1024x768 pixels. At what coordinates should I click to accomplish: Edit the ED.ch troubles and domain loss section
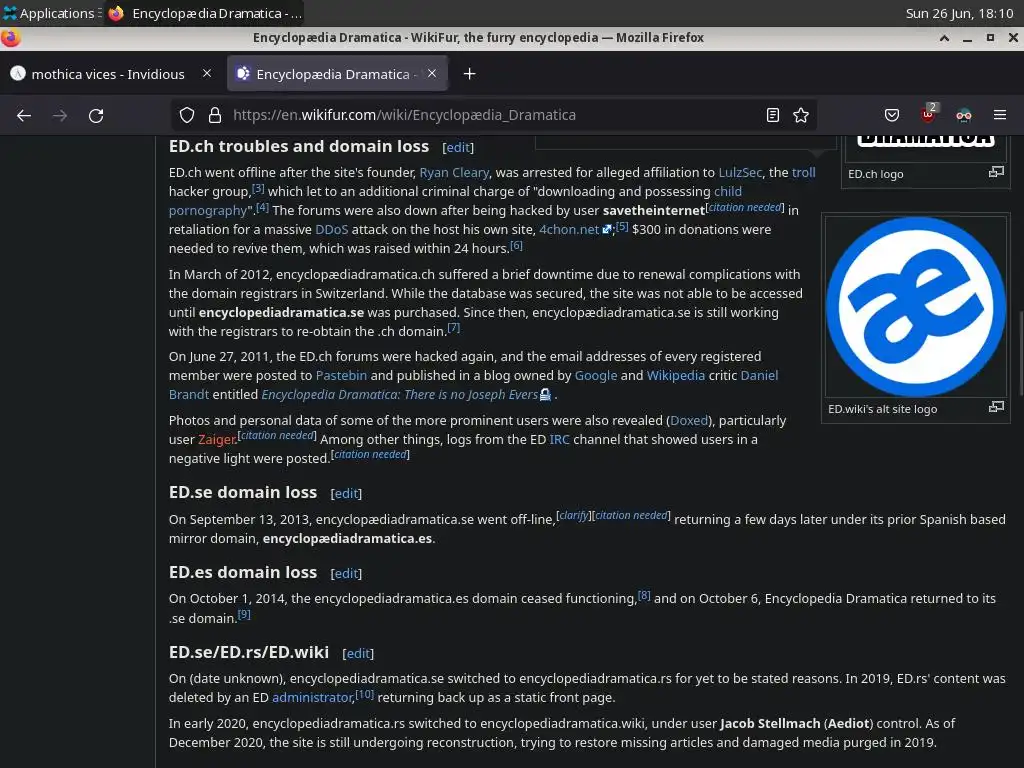coord(458,148)
